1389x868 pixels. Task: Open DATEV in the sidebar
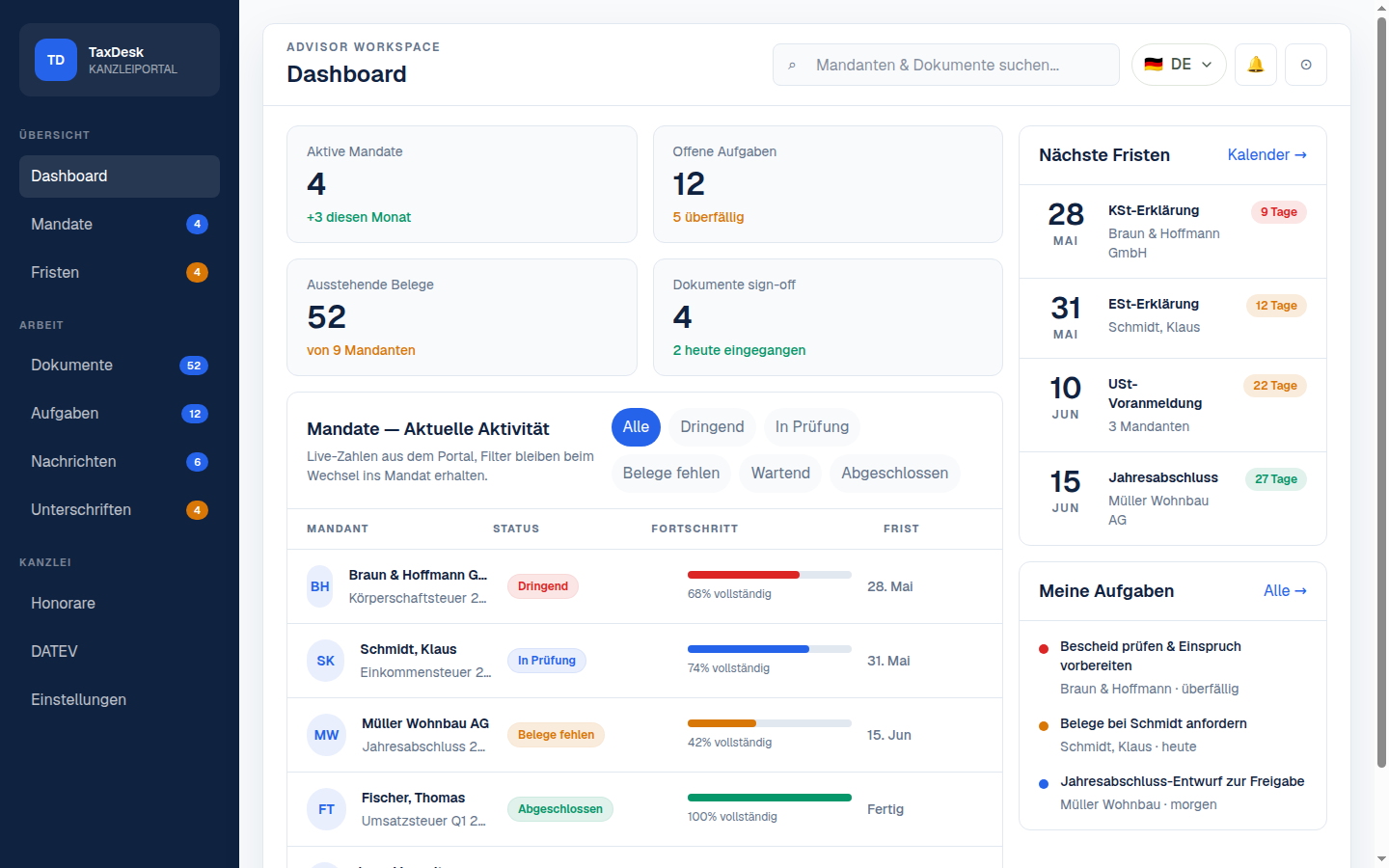[120, 652]
